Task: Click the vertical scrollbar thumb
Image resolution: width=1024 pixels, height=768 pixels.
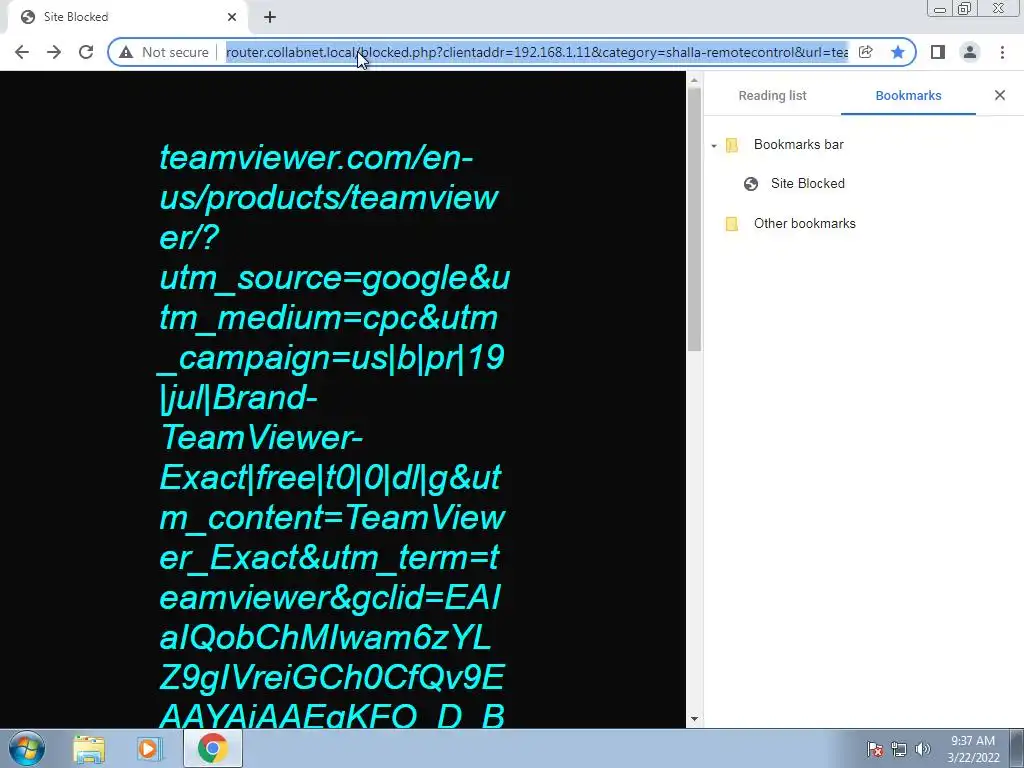Action: (694, 219)
